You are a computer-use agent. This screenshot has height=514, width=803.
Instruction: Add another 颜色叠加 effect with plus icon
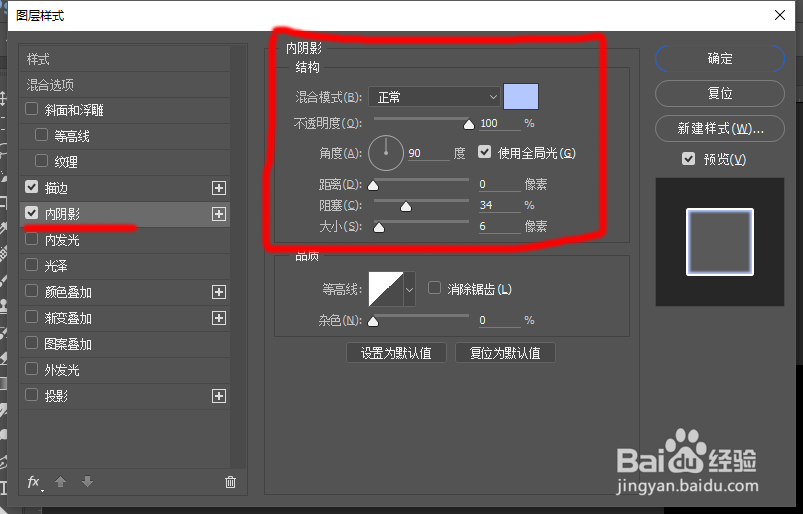point(219,292)
